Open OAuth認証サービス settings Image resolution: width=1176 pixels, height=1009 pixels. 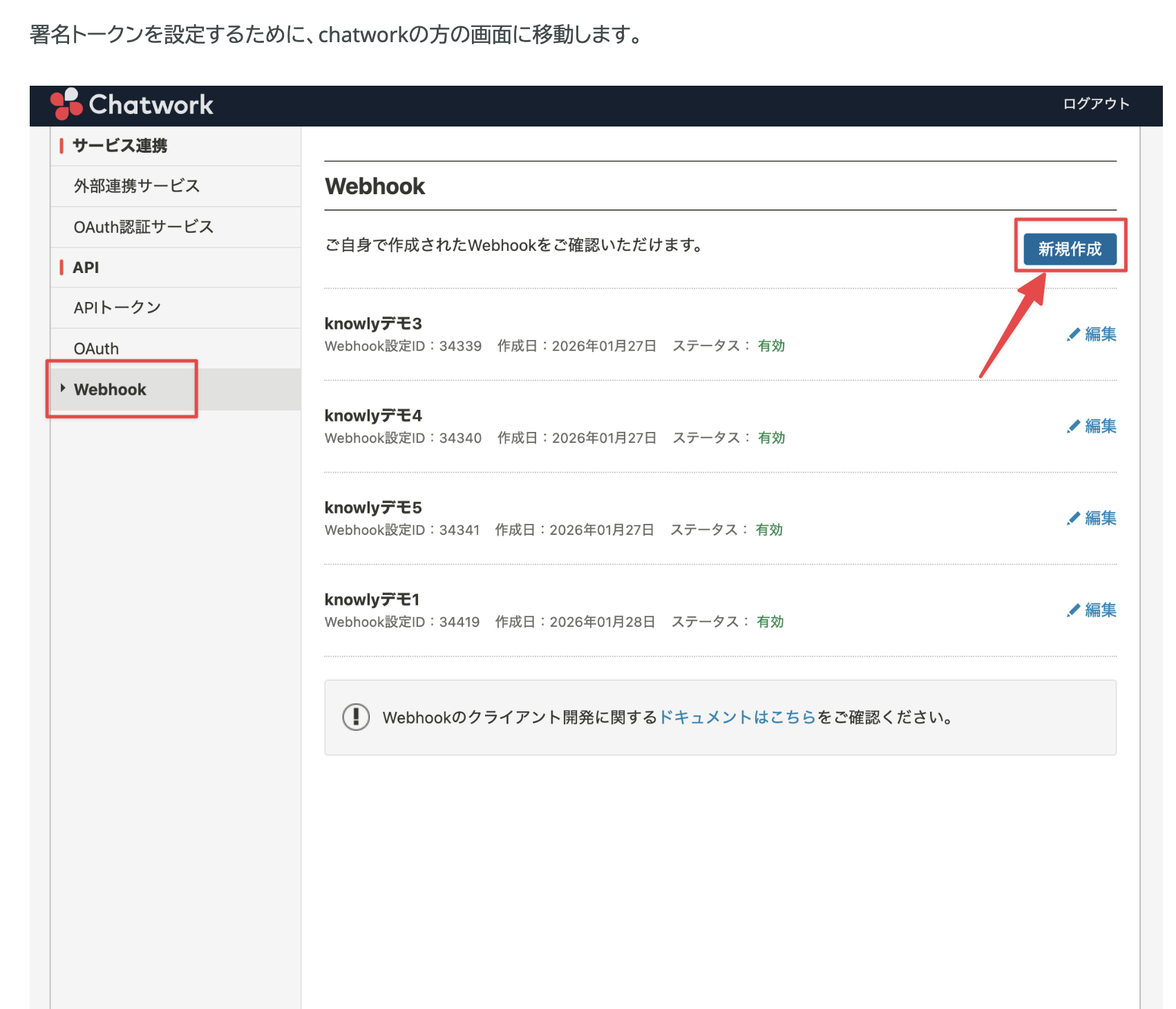tap(144, 227)
